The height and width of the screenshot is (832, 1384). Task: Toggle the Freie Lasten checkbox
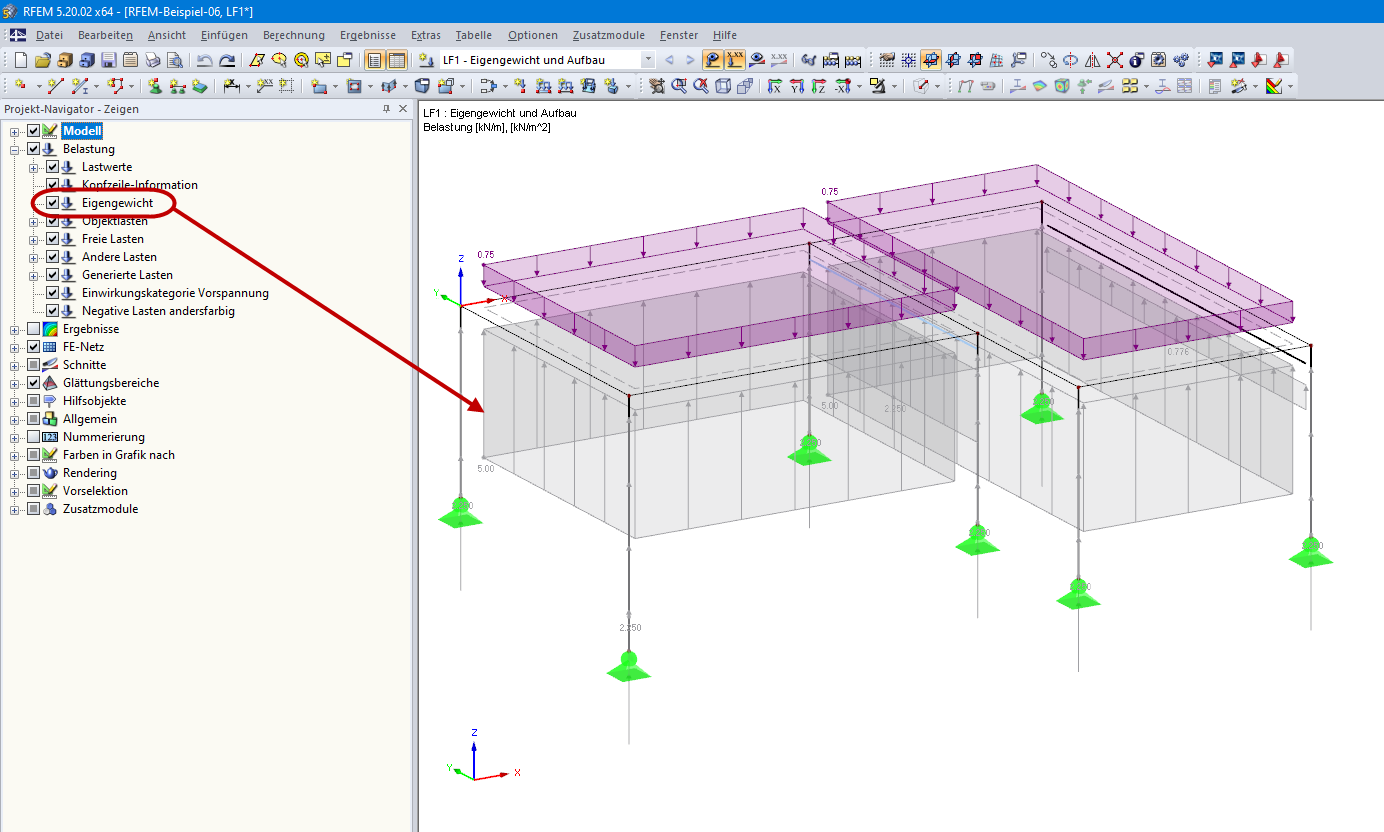[53, 239]
